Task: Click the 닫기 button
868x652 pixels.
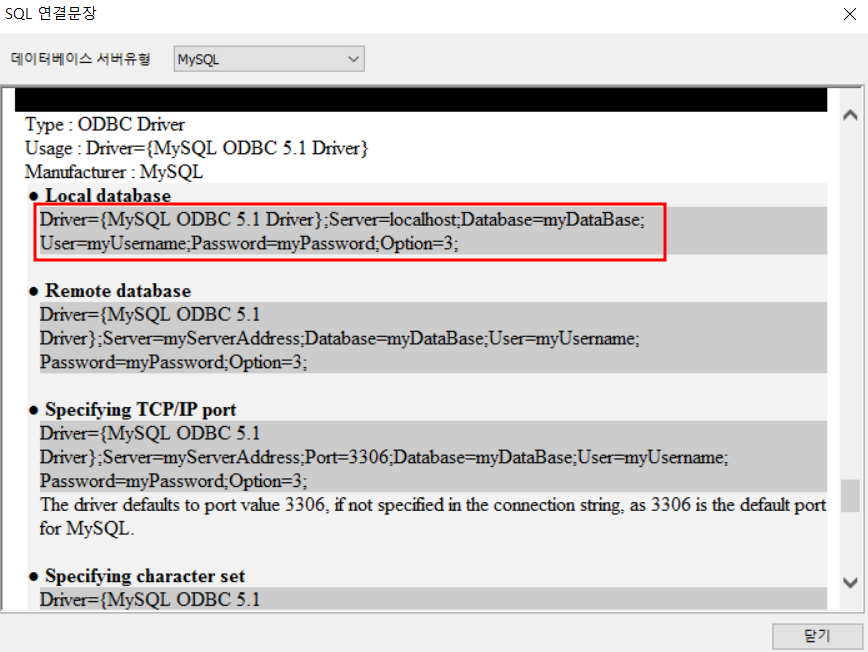Action: (x=817, y=636)
